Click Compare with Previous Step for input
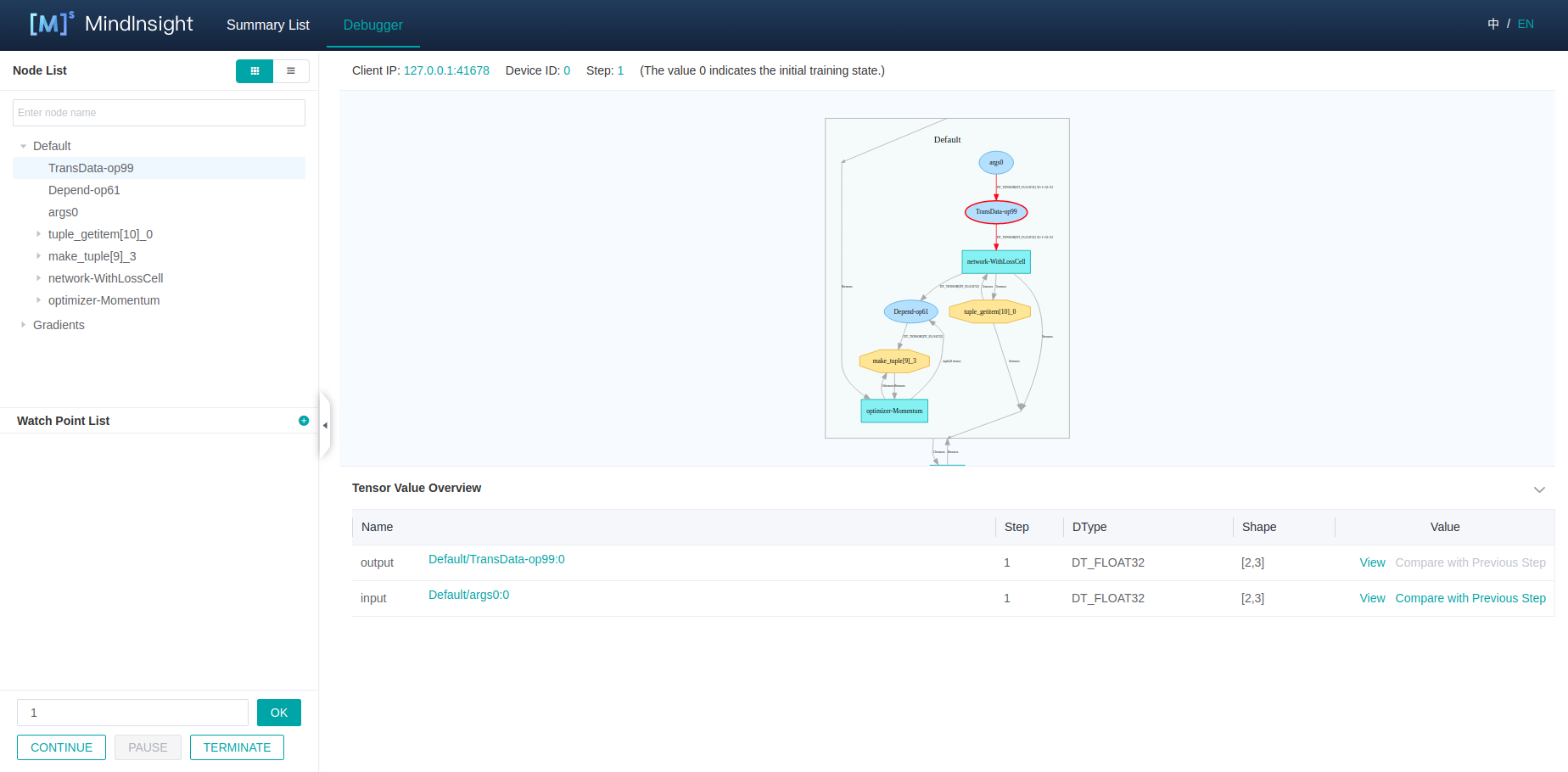This screenshot has height=772, width=1568. click(x=1470, y=598)
